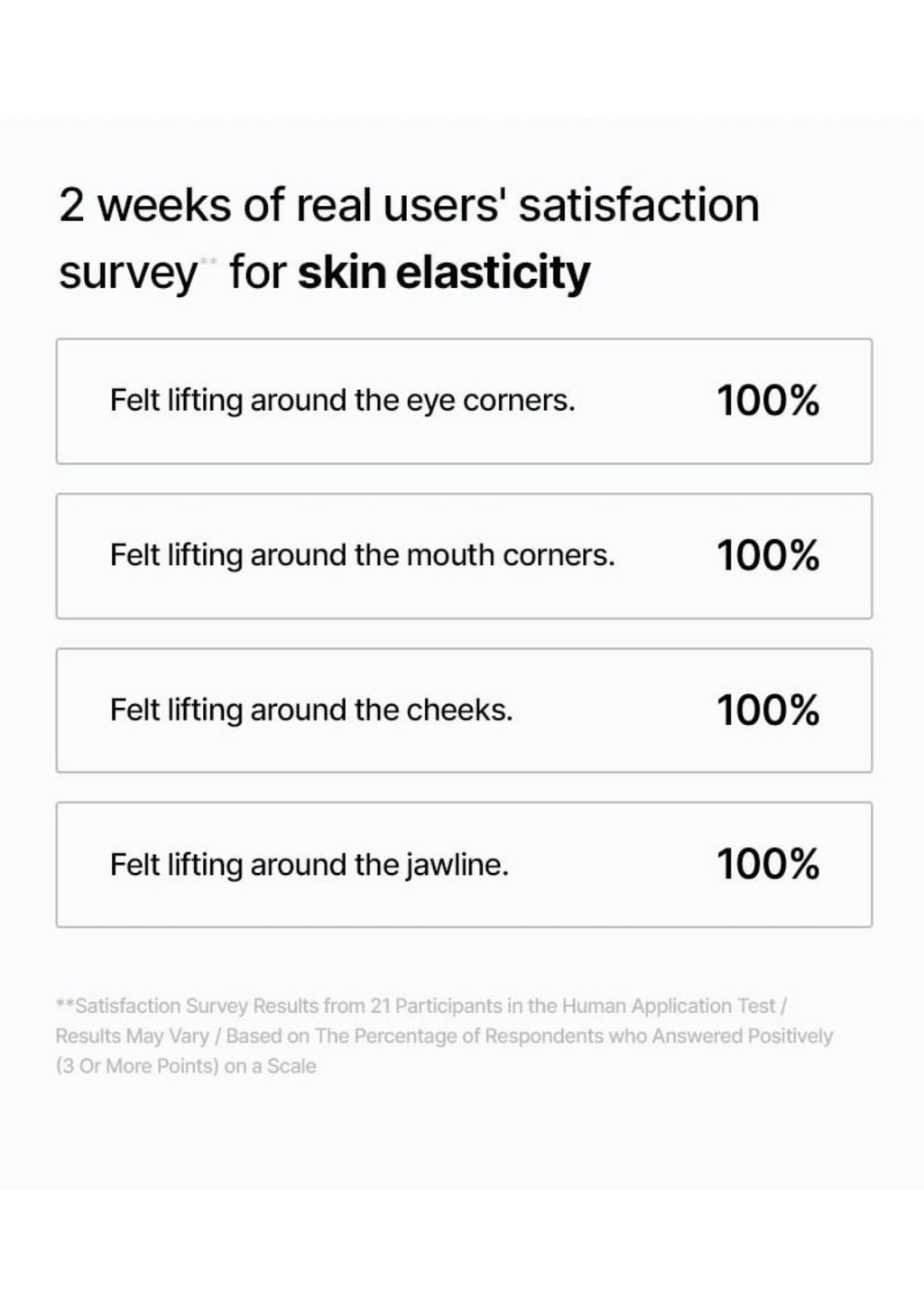Screen dimensions: 924x1310
Task: Click the double-asterisk footnote marker after "survey"
Action: point(208,261)
